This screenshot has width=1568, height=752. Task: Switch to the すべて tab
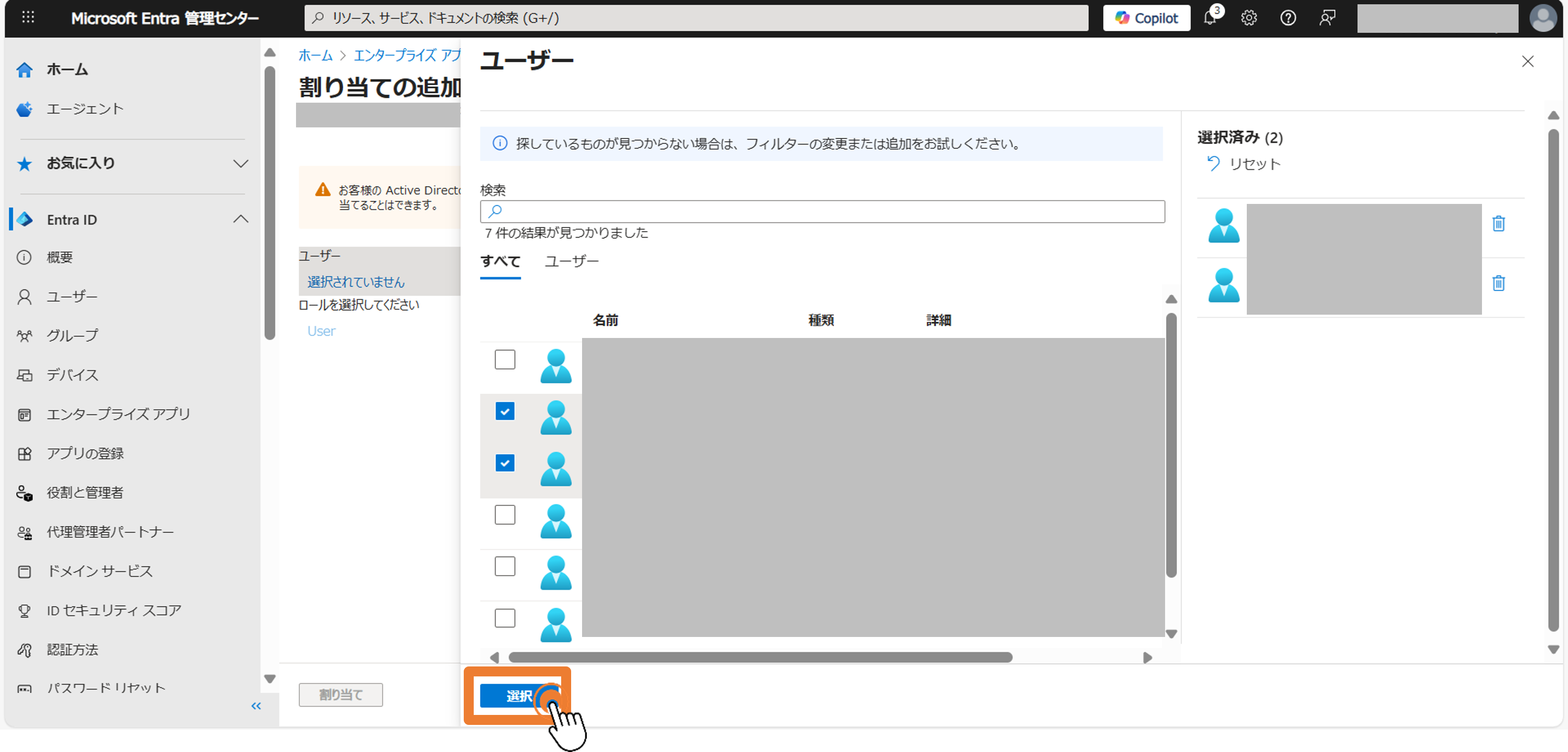pos(500,262)
